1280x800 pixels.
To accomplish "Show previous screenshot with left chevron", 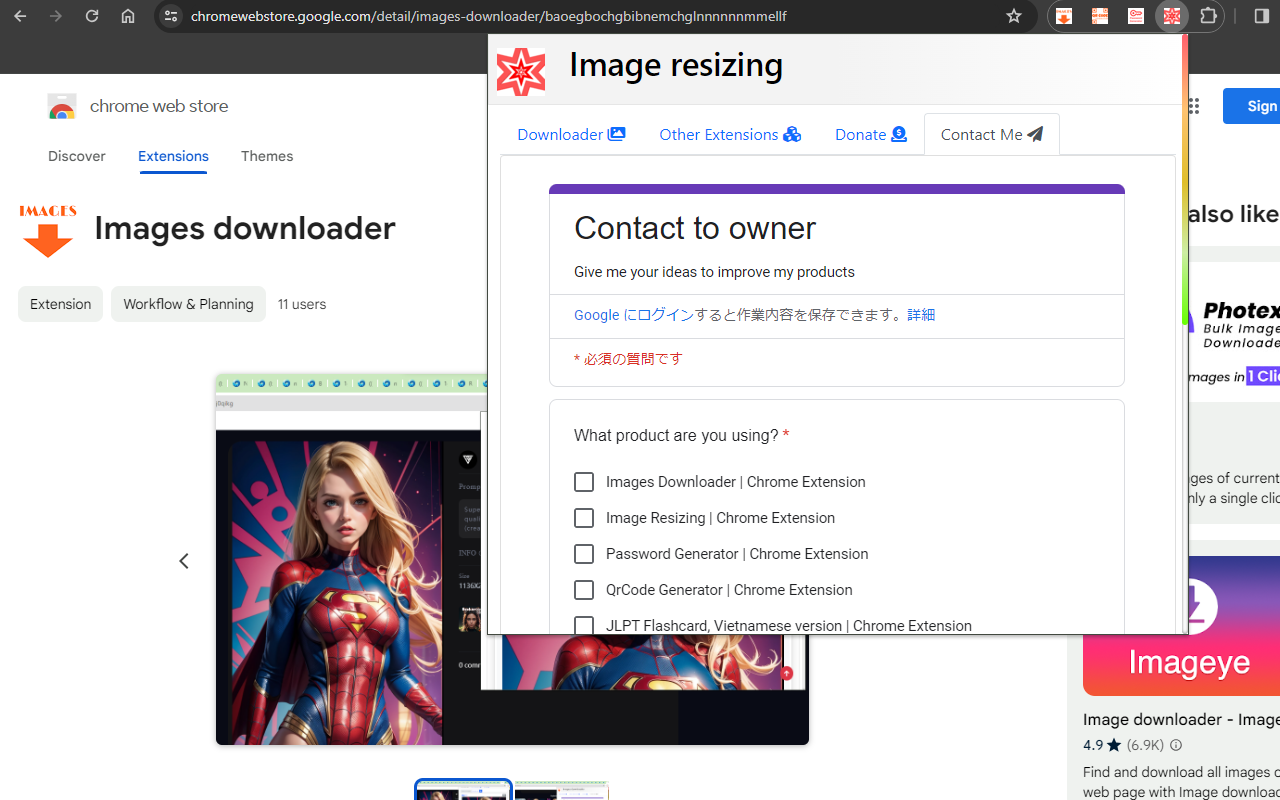I will click(184, 561).
